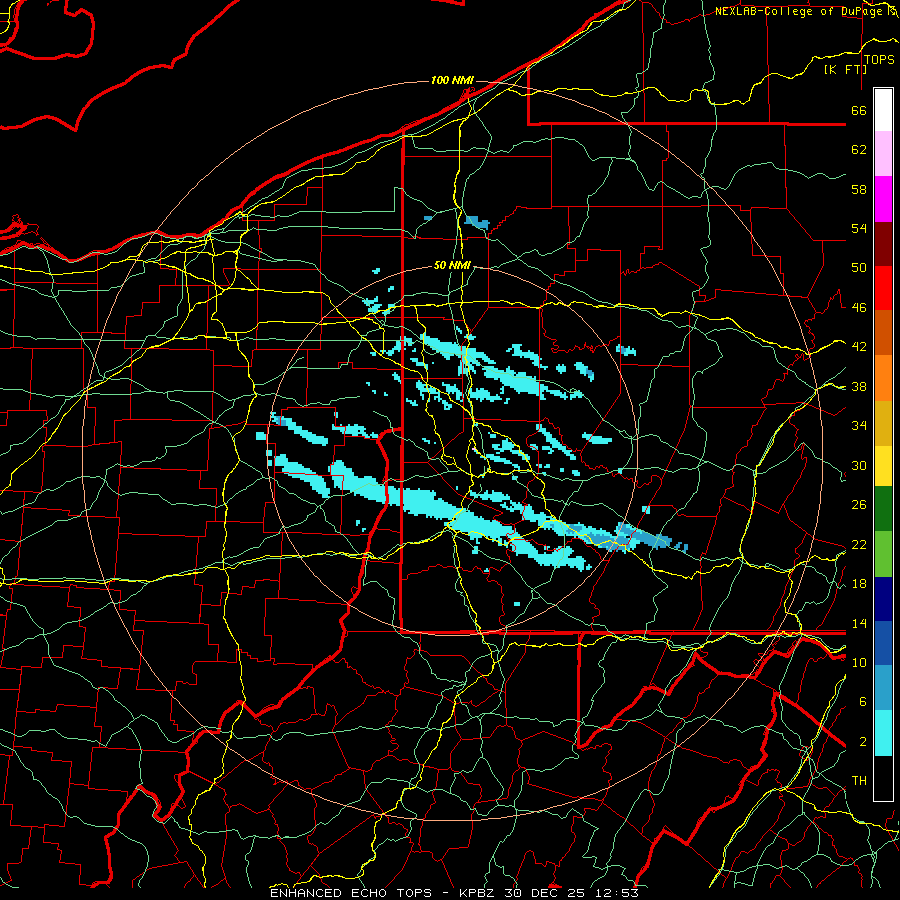Screen dimensions: 900x900
Task: Click the "2" scale value
Action: (x=863, y=742)
